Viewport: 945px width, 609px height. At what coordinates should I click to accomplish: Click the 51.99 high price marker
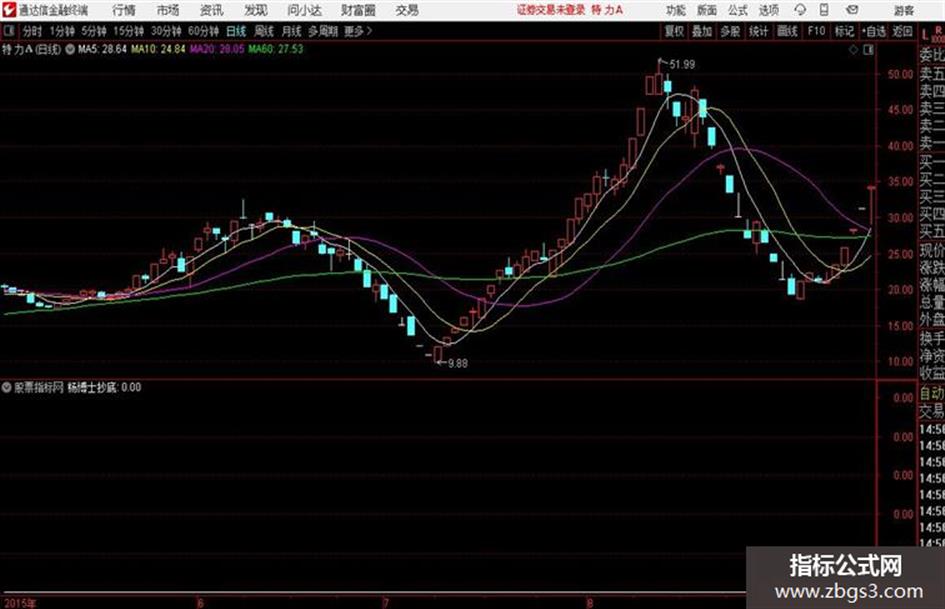click(x=682, y=64)
